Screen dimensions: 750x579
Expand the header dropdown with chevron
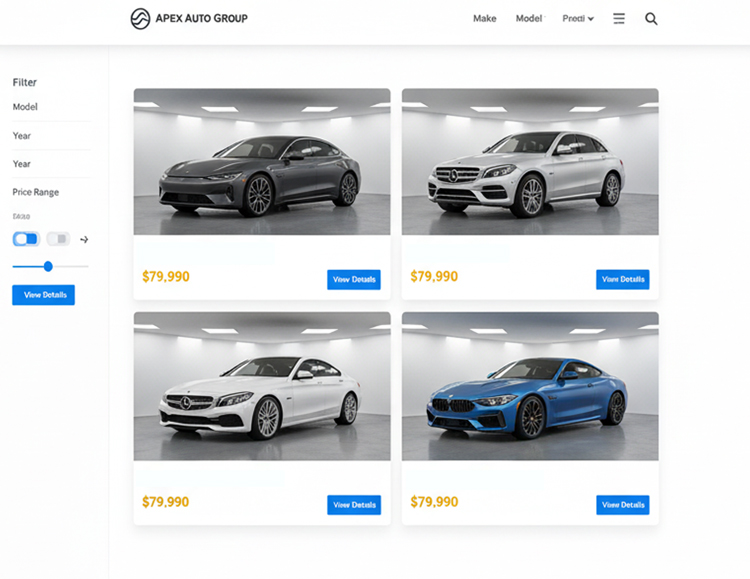tap(578, 19)
